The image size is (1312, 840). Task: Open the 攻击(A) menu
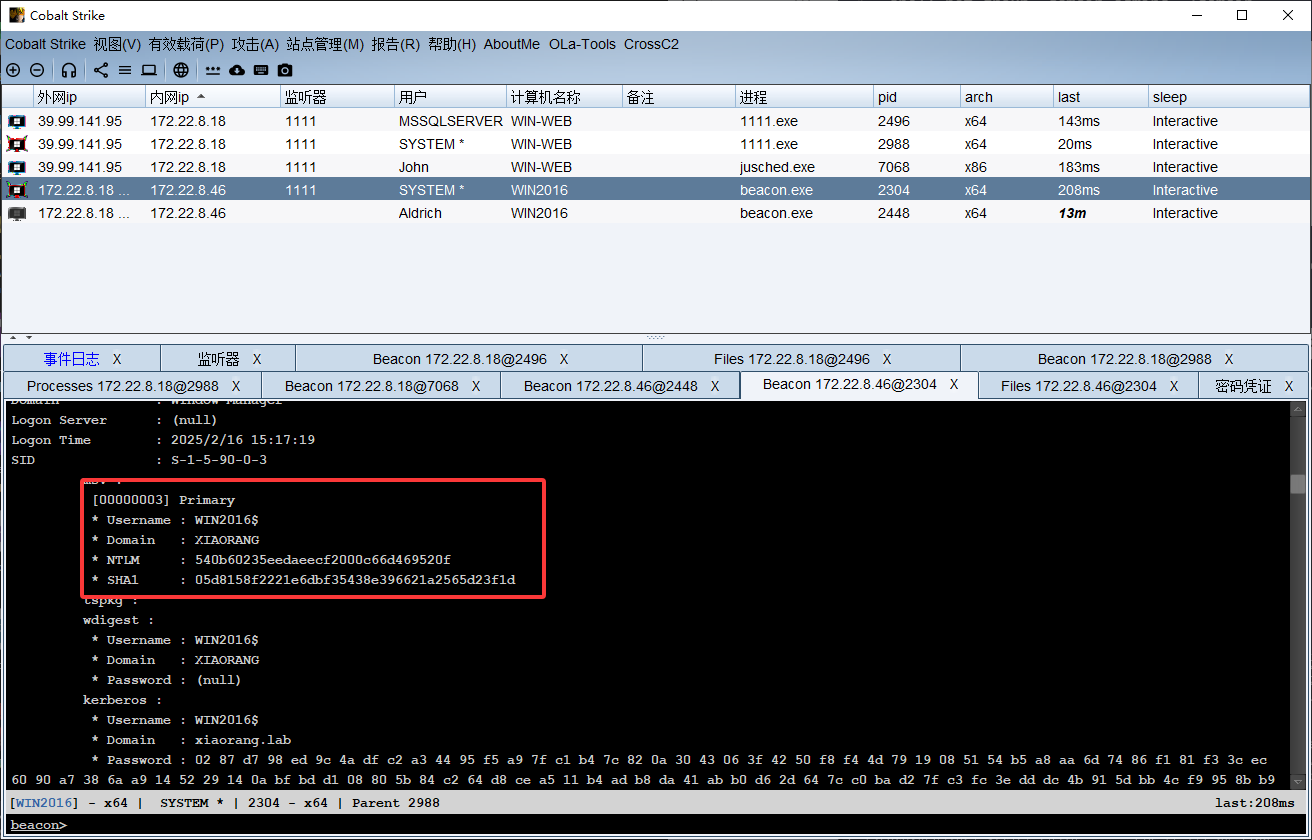click(x=255, y=44)
